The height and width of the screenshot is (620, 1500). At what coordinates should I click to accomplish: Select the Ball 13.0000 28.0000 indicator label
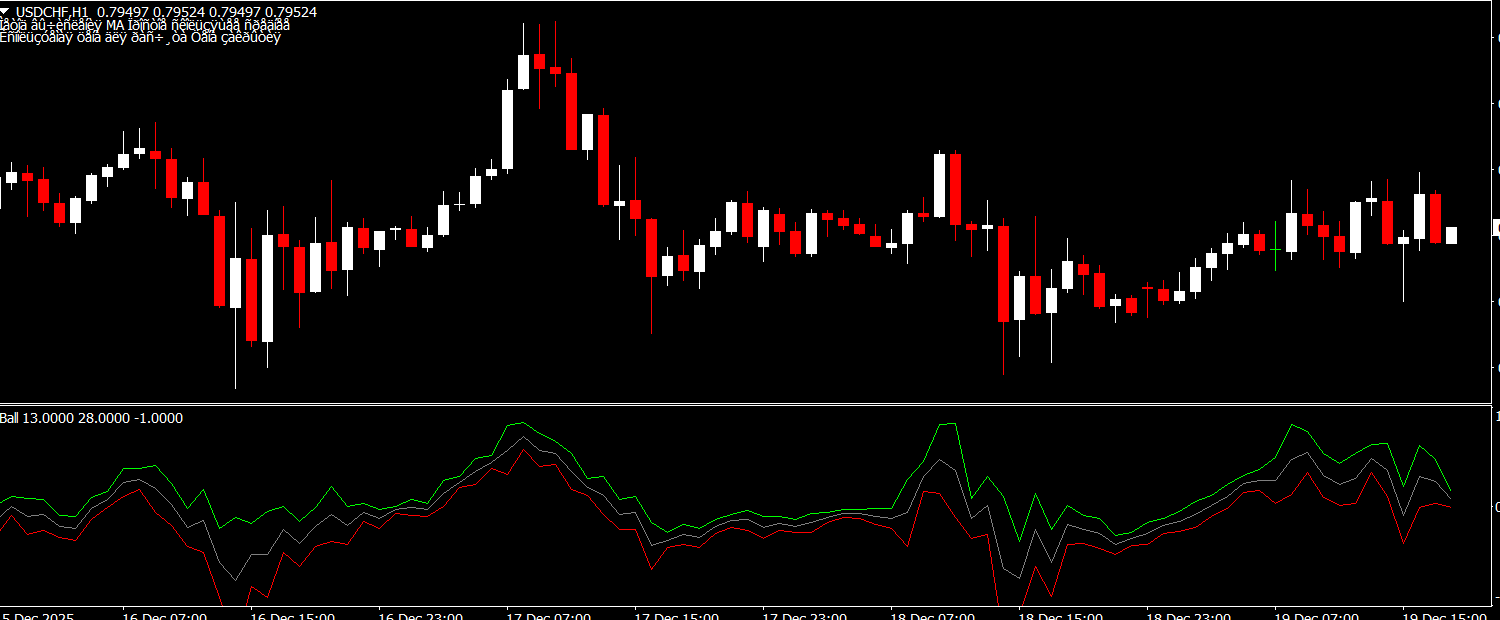click(92, 418)
